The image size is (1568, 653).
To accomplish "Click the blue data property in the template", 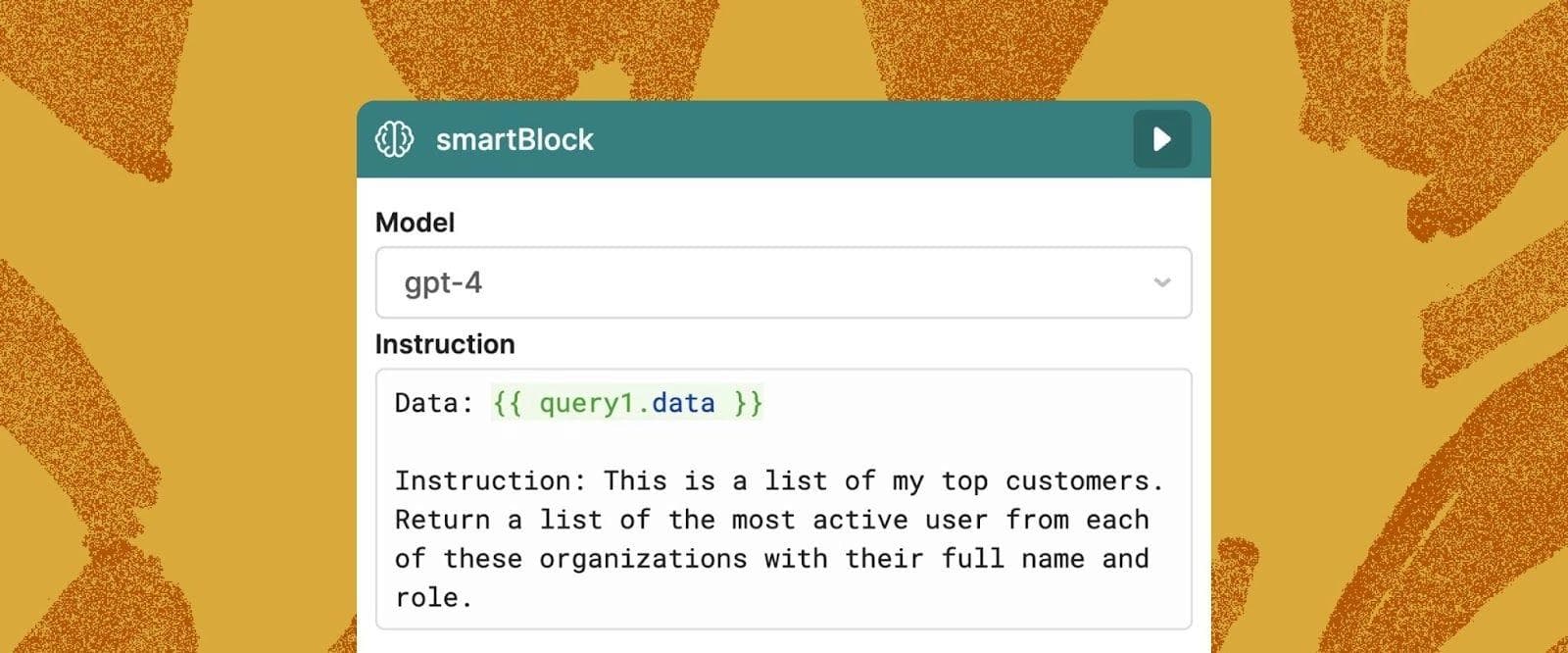I will pos(683,403).
